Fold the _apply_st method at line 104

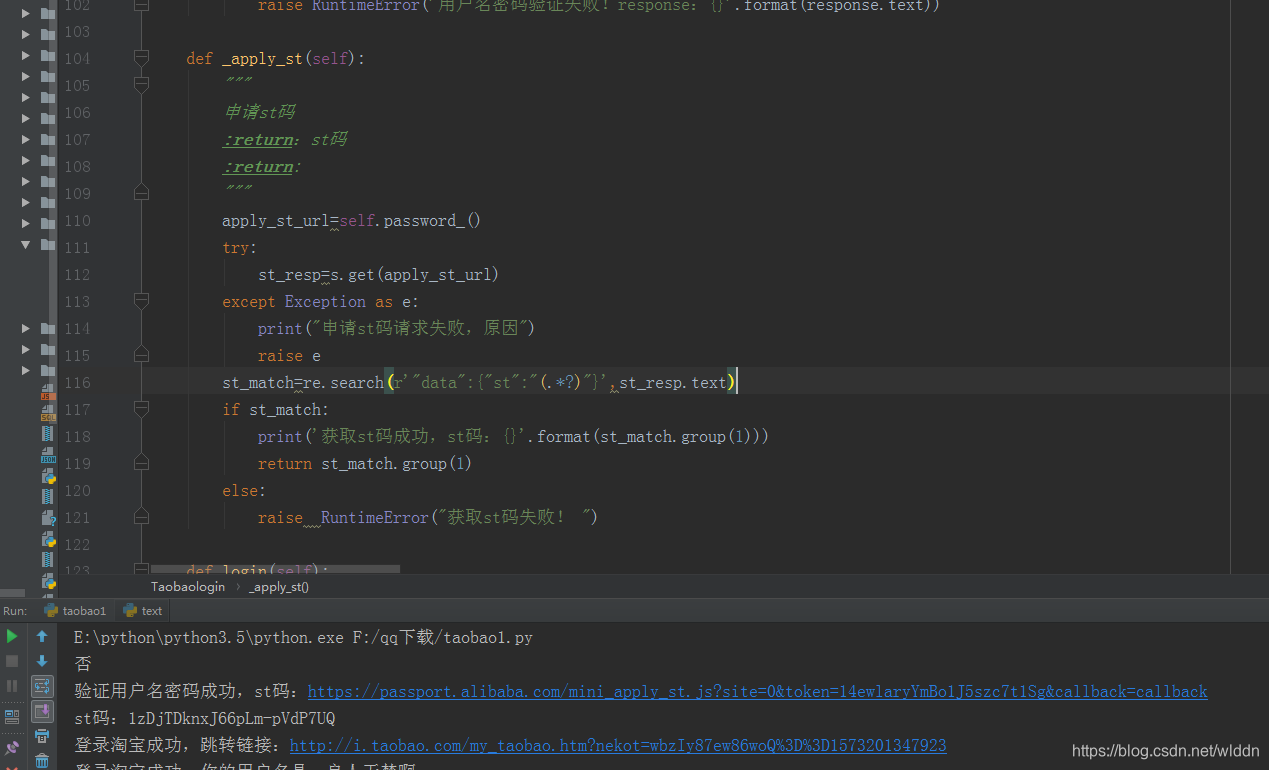point(141,58)
